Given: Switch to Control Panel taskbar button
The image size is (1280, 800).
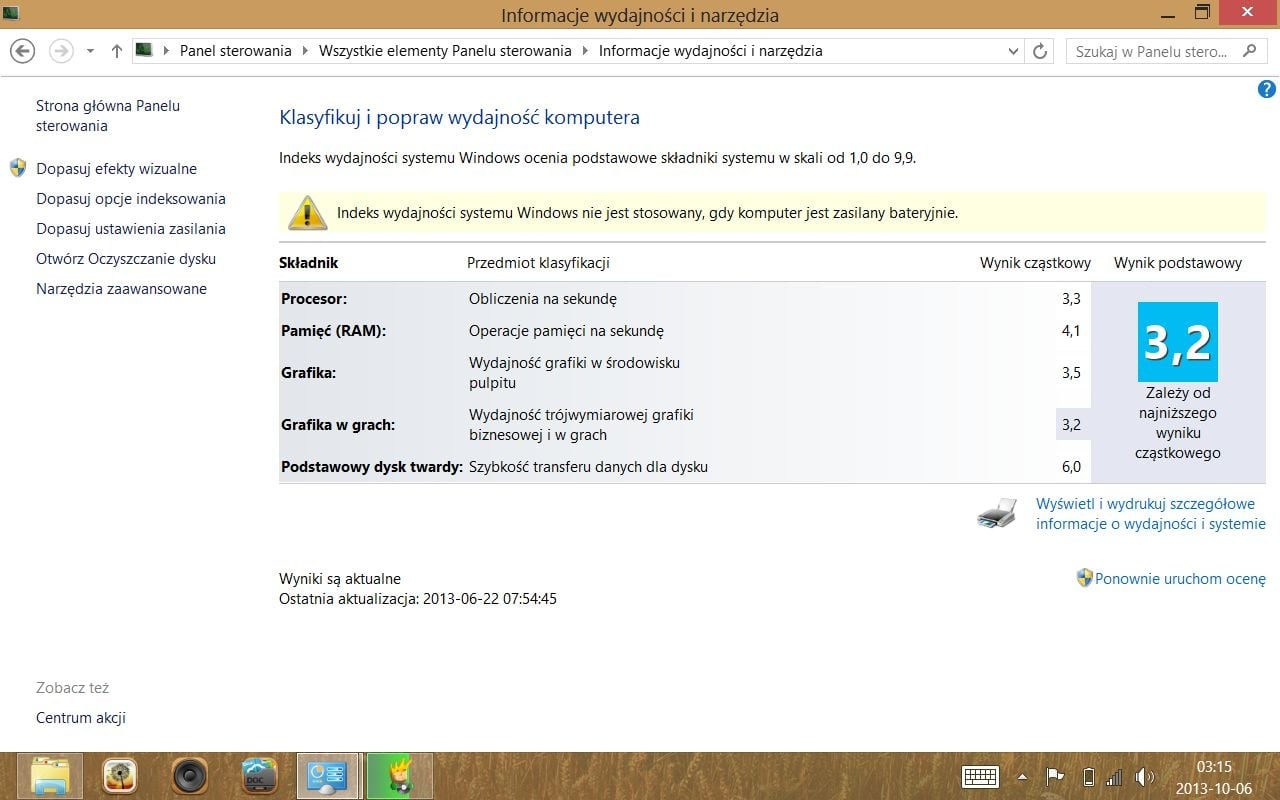Looking at the screenshot, I should [x=328, y=776].
